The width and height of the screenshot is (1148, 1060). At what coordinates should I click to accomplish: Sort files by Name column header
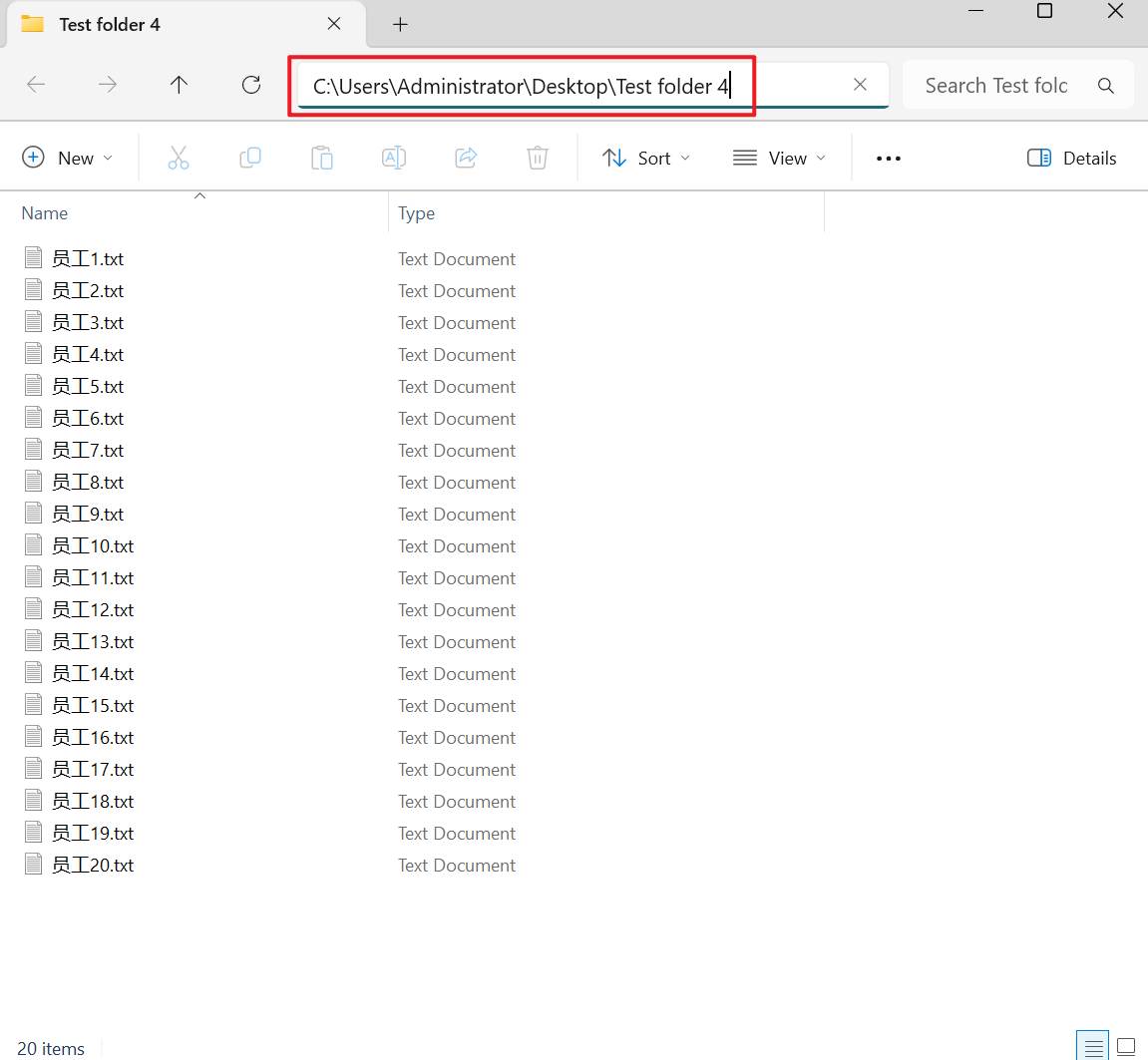pyautogui.click(x=45, y=213)
